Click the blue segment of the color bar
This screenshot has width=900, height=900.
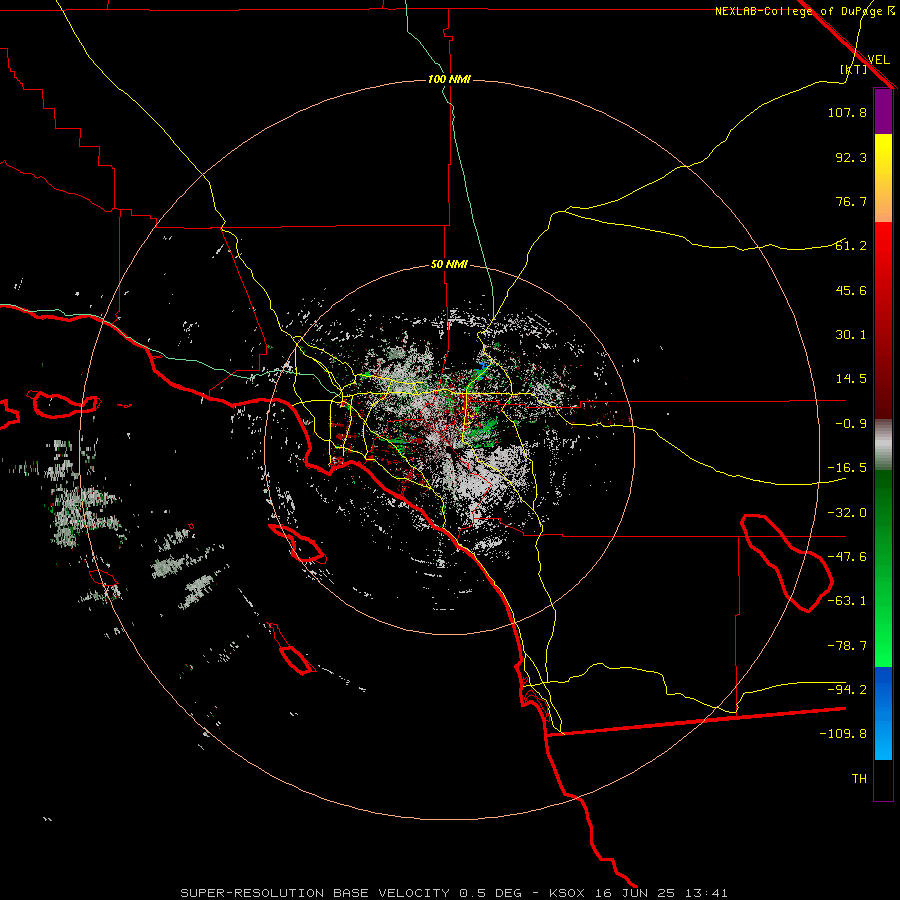pos(883,713)
